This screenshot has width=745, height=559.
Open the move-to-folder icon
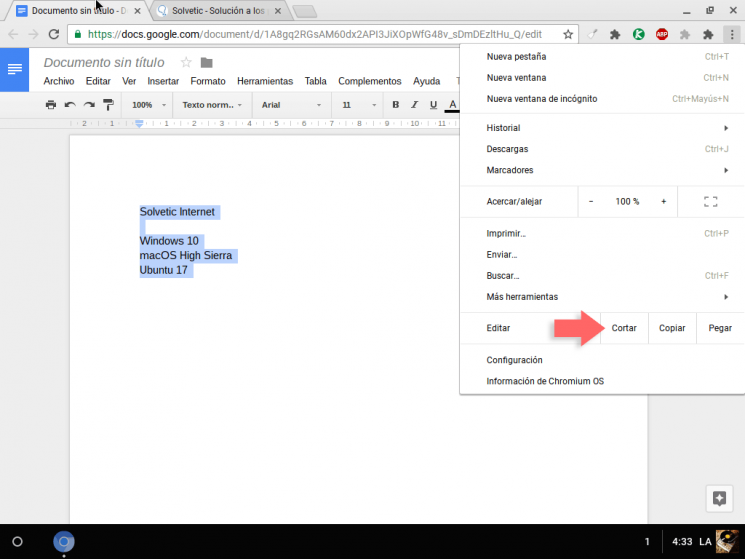[x=207, y=62]
